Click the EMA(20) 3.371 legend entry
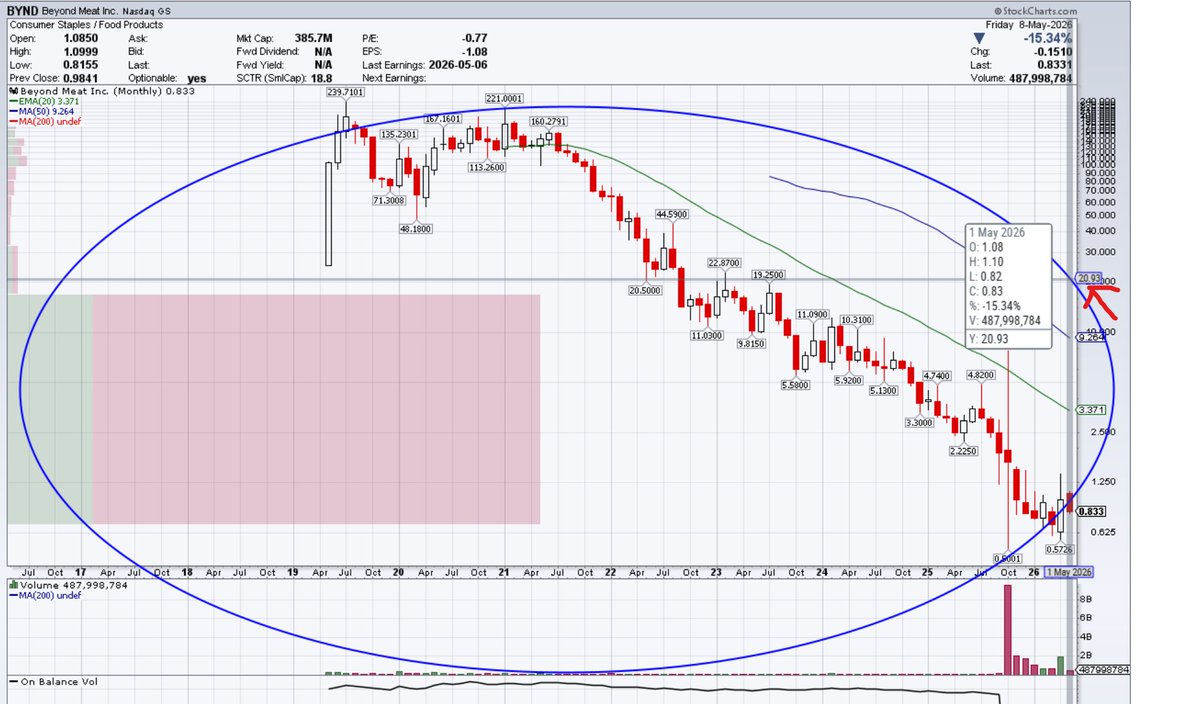Screen dimensions: 1200x704 click(42, 101)
